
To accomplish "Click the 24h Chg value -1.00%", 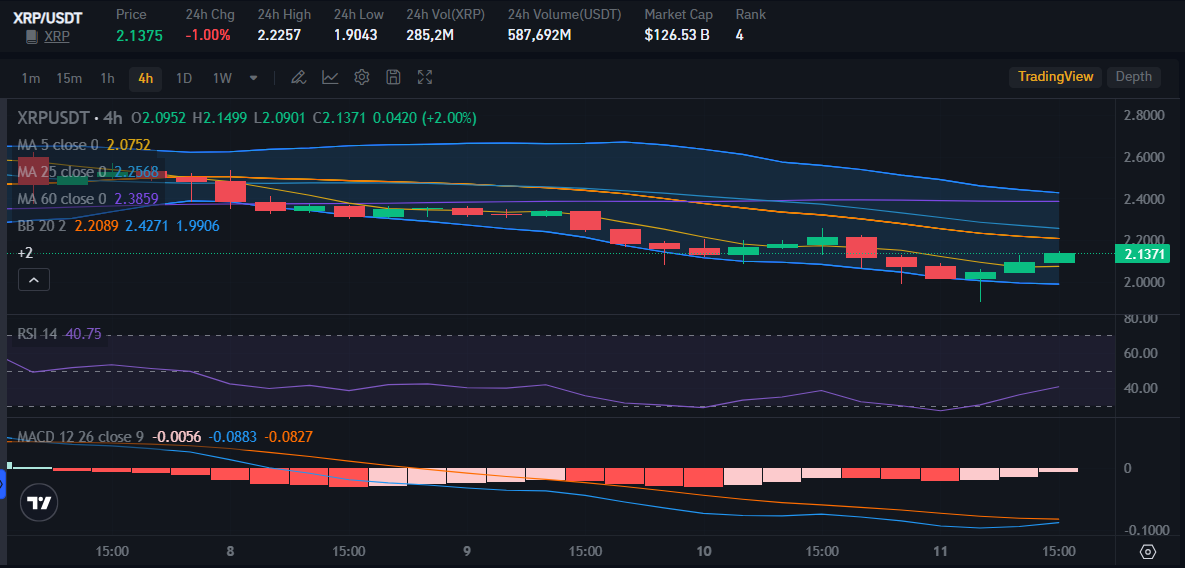I will pos(208,35).
